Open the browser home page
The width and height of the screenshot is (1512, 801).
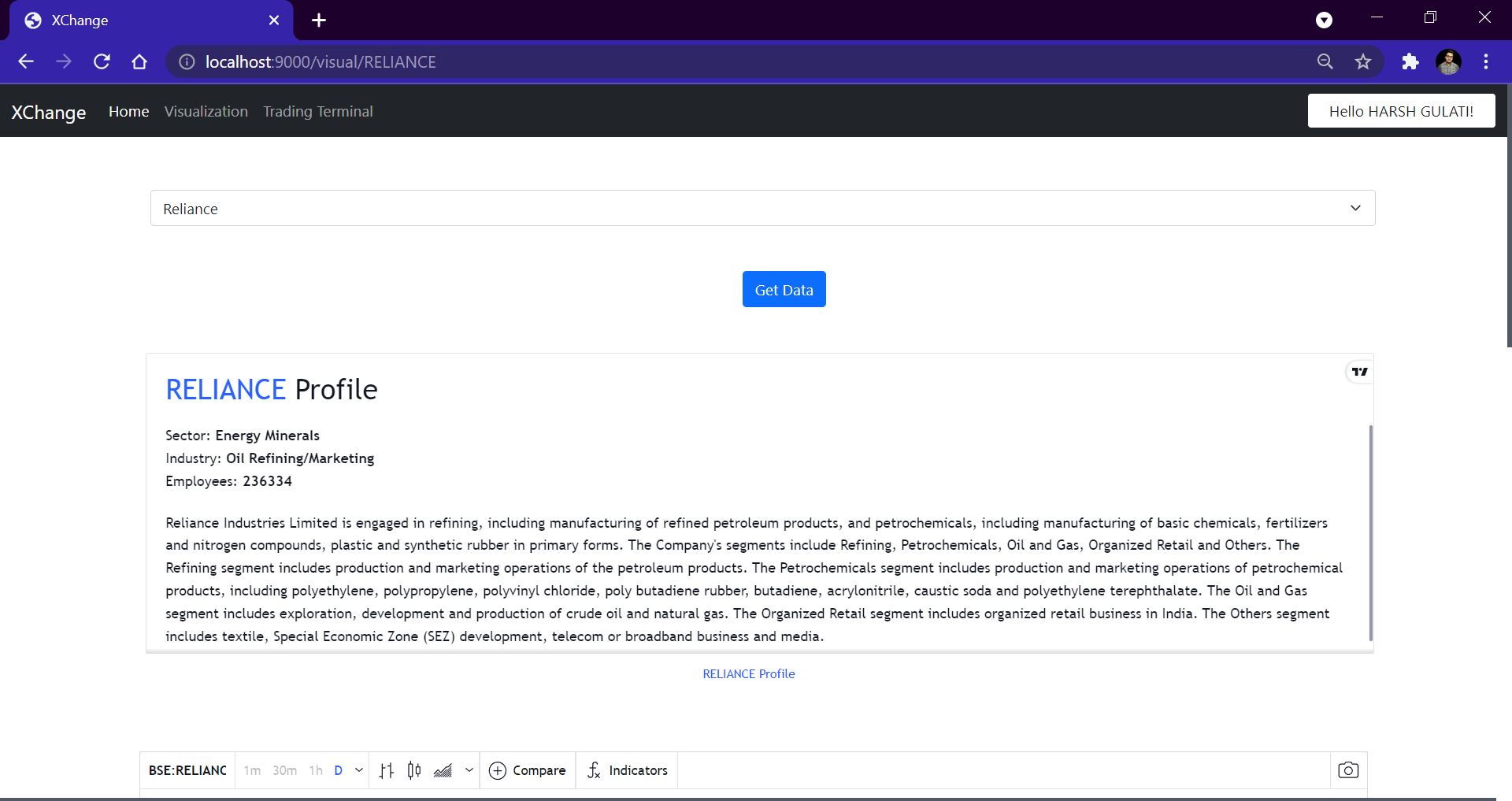tap(139, 61)
